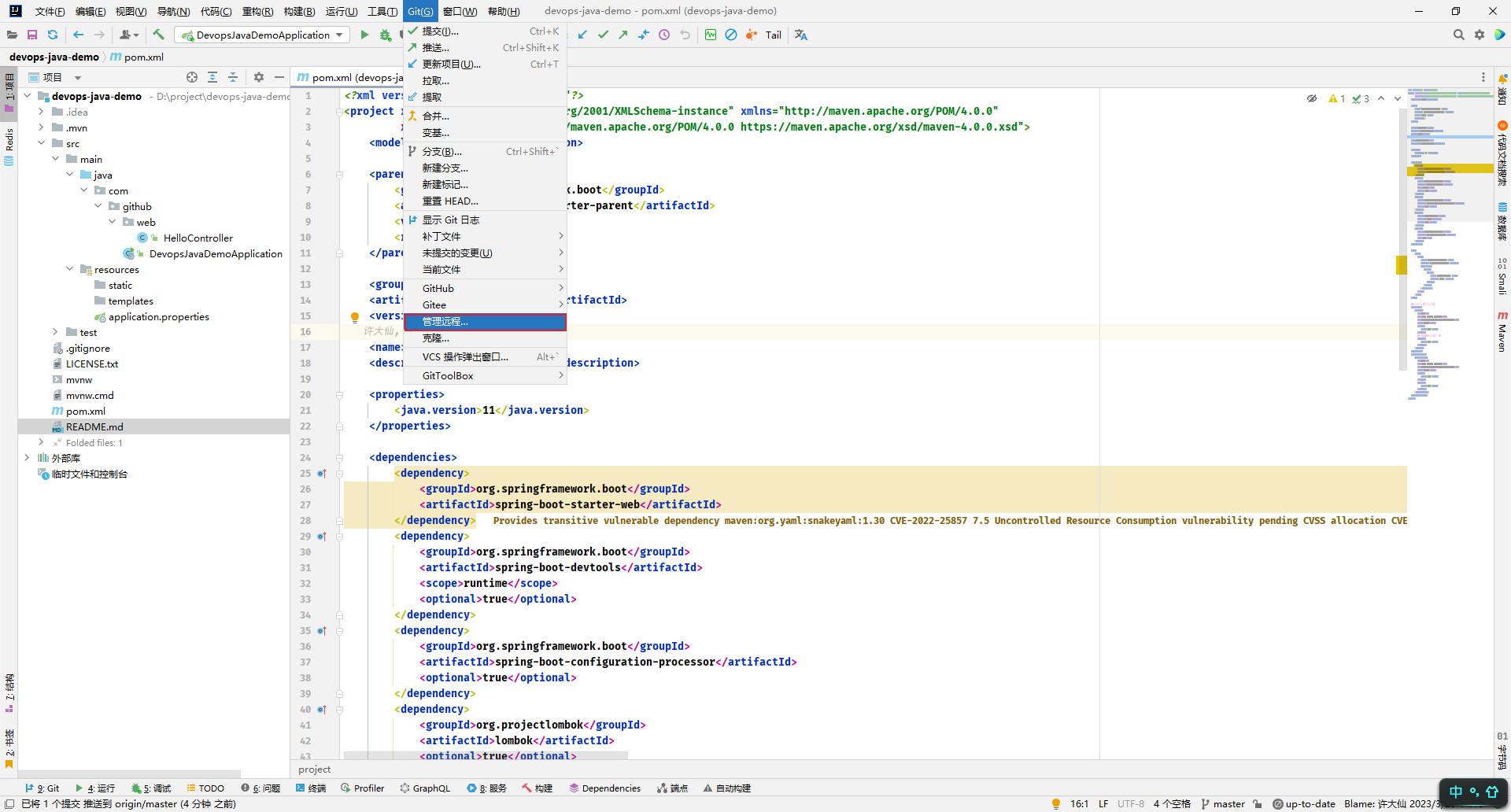
Task: Click Collapse All in project panel
Action: tap(233, 77)
